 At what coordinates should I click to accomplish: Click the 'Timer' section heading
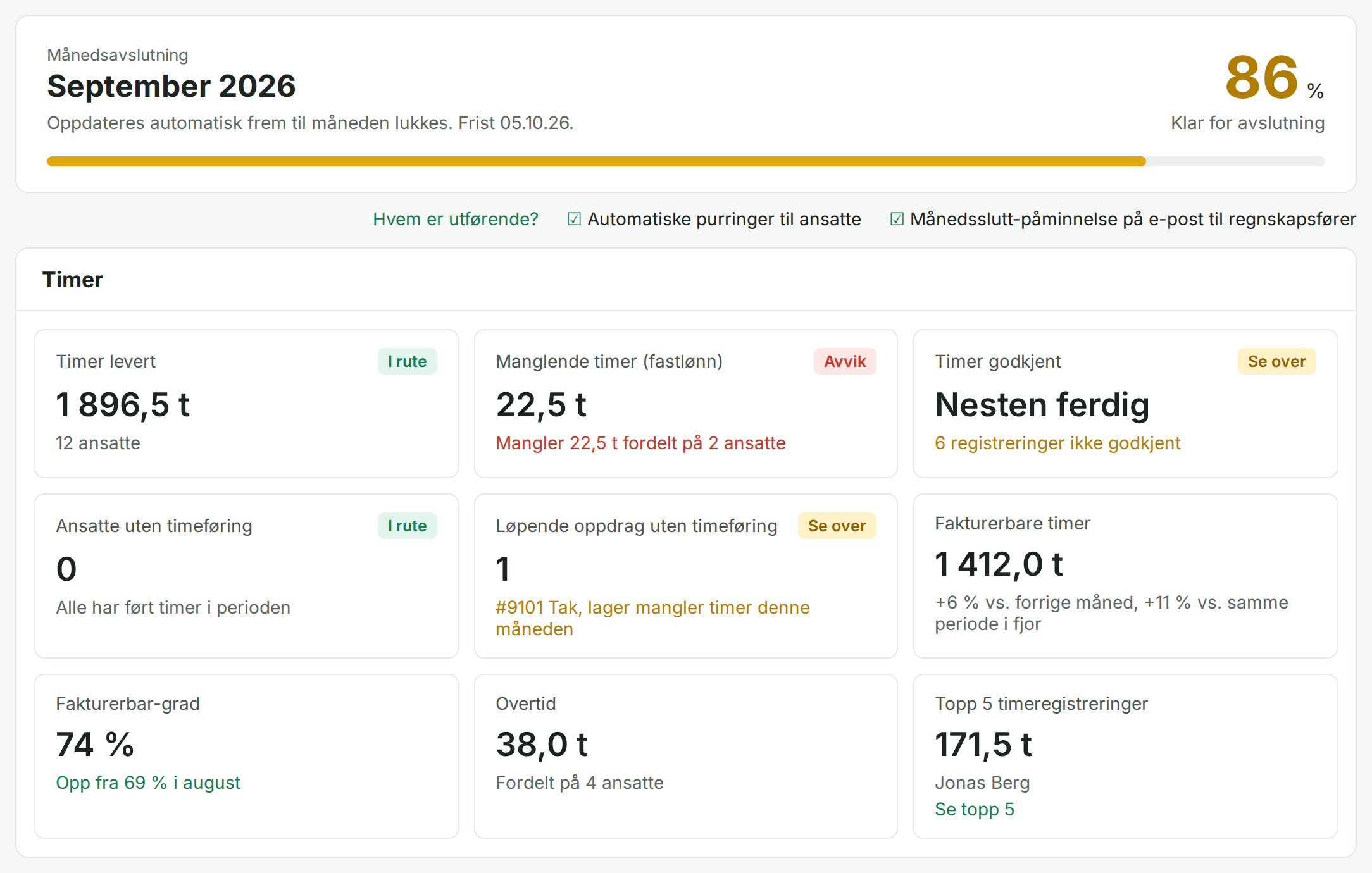pos(72,280)
